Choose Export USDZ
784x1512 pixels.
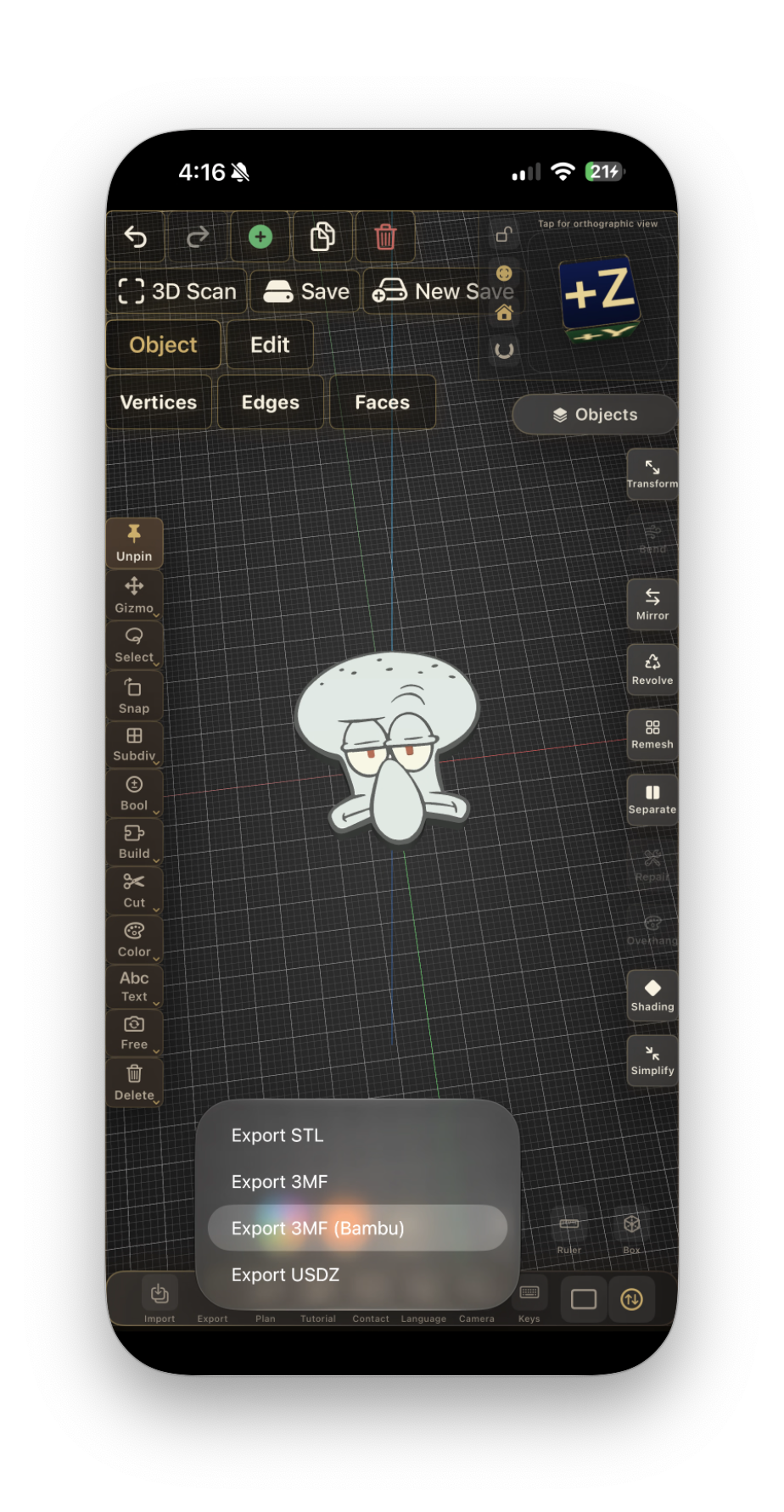click(357, 1274)
